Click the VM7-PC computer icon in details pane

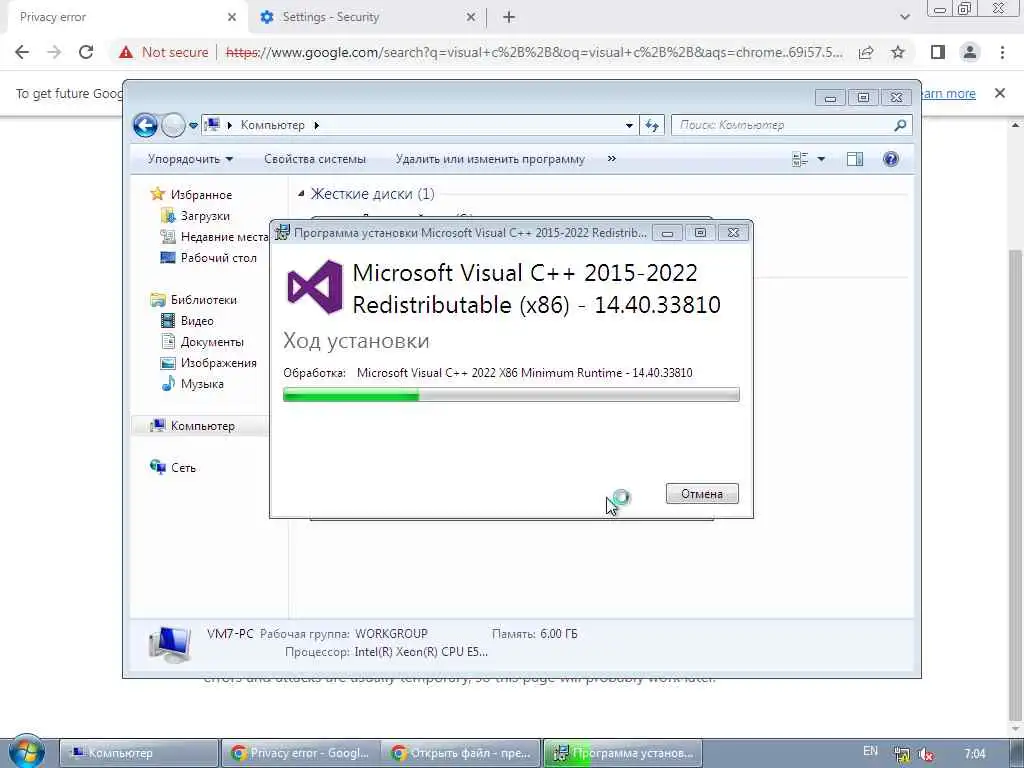(170, 644)
